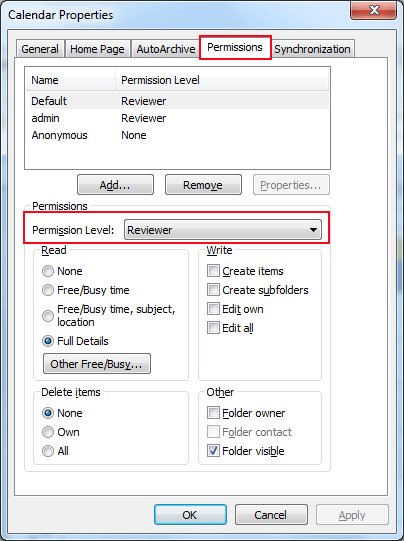Select Free/Busy time, subject, location option

48,316
